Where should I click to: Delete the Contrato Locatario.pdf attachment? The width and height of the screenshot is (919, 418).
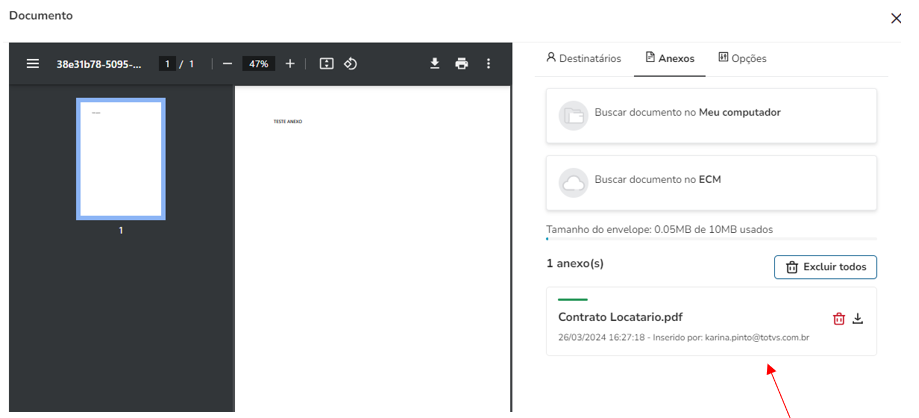pyautogui.click(x=839, y=319)
